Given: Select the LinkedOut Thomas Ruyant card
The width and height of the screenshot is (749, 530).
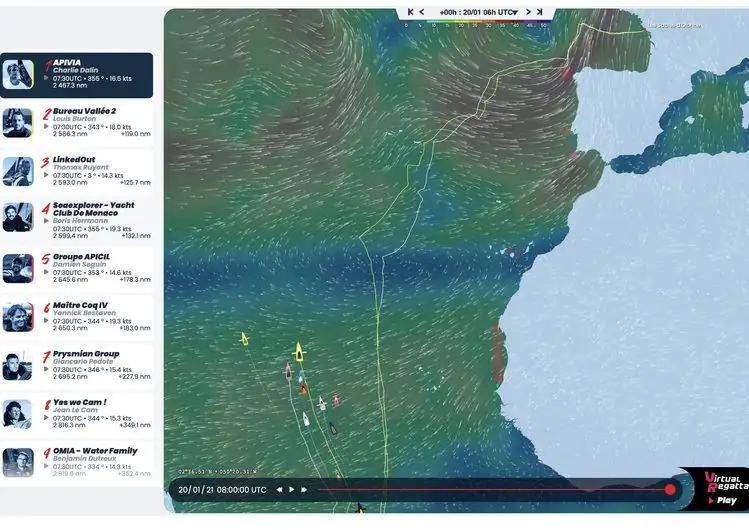Looking at the screenshot, I should [x=76, y=172].
